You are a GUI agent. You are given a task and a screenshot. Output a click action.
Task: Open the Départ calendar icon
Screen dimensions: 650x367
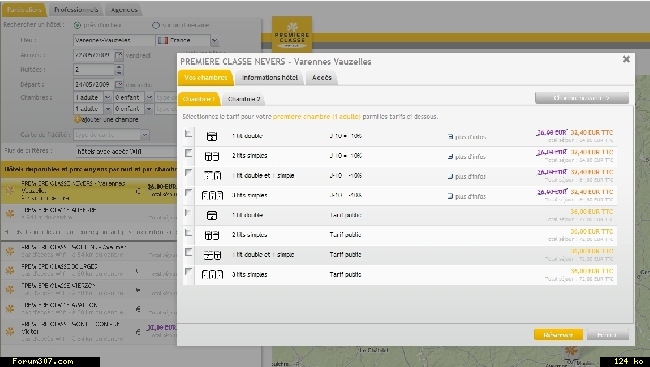[119, 84]
